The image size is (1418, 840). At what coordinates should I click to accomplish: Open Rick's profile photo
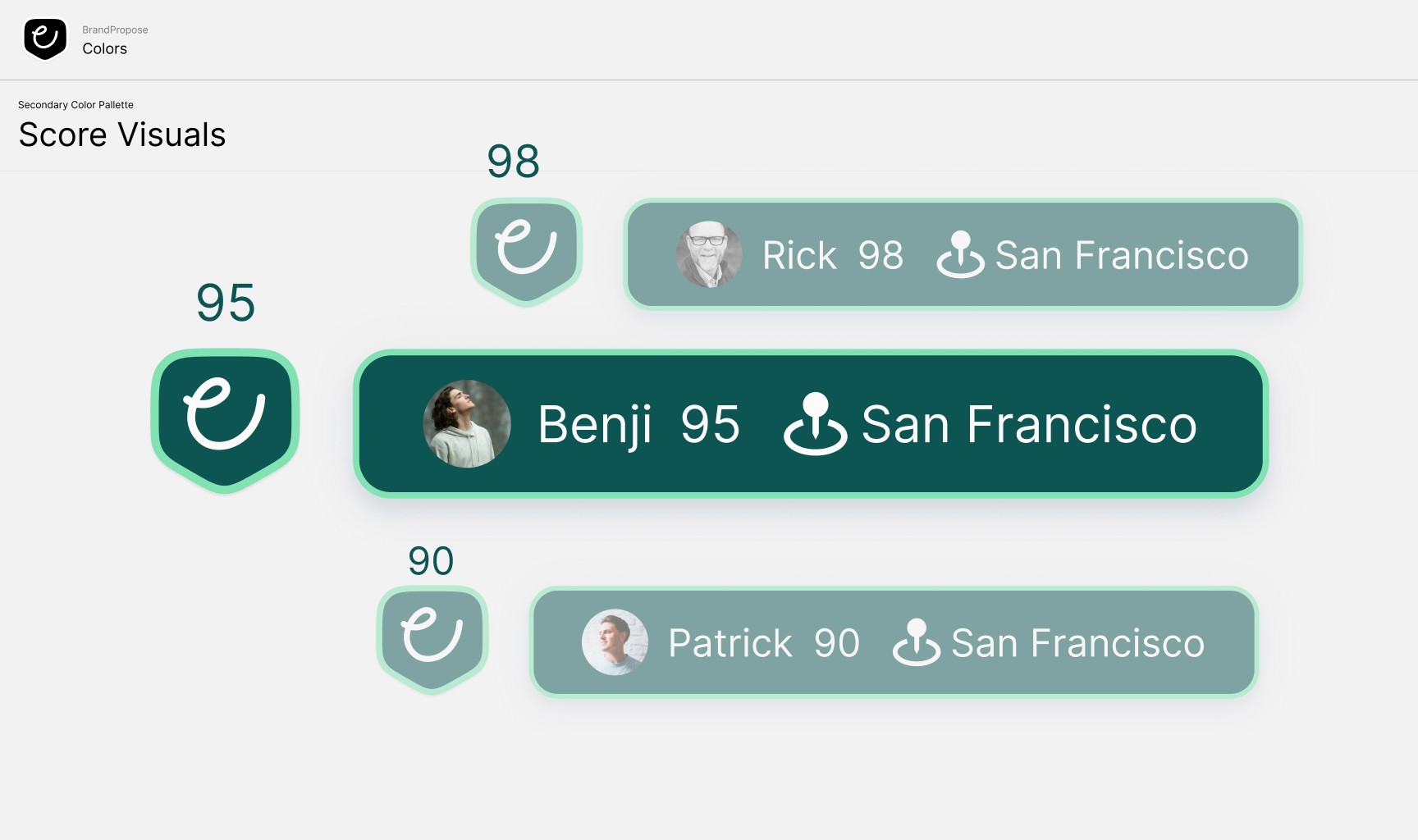pyautogui.click(x=709, y=254)
